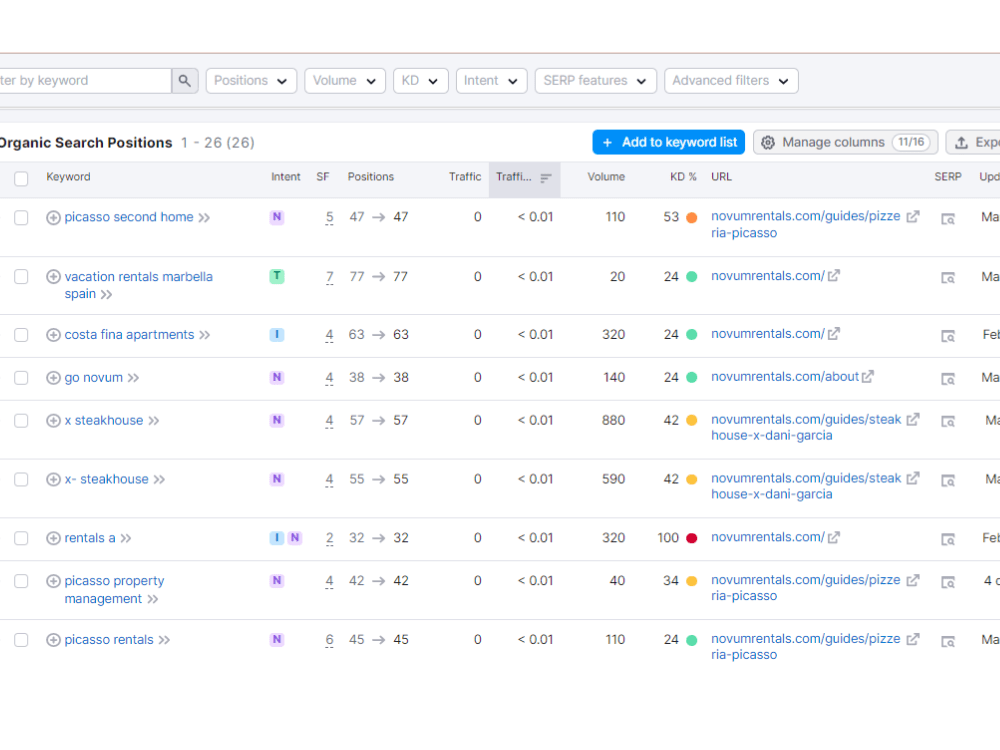Check the x steakhouse row
This screenshot has height=750, width=1000.
(x=21, y=420)
